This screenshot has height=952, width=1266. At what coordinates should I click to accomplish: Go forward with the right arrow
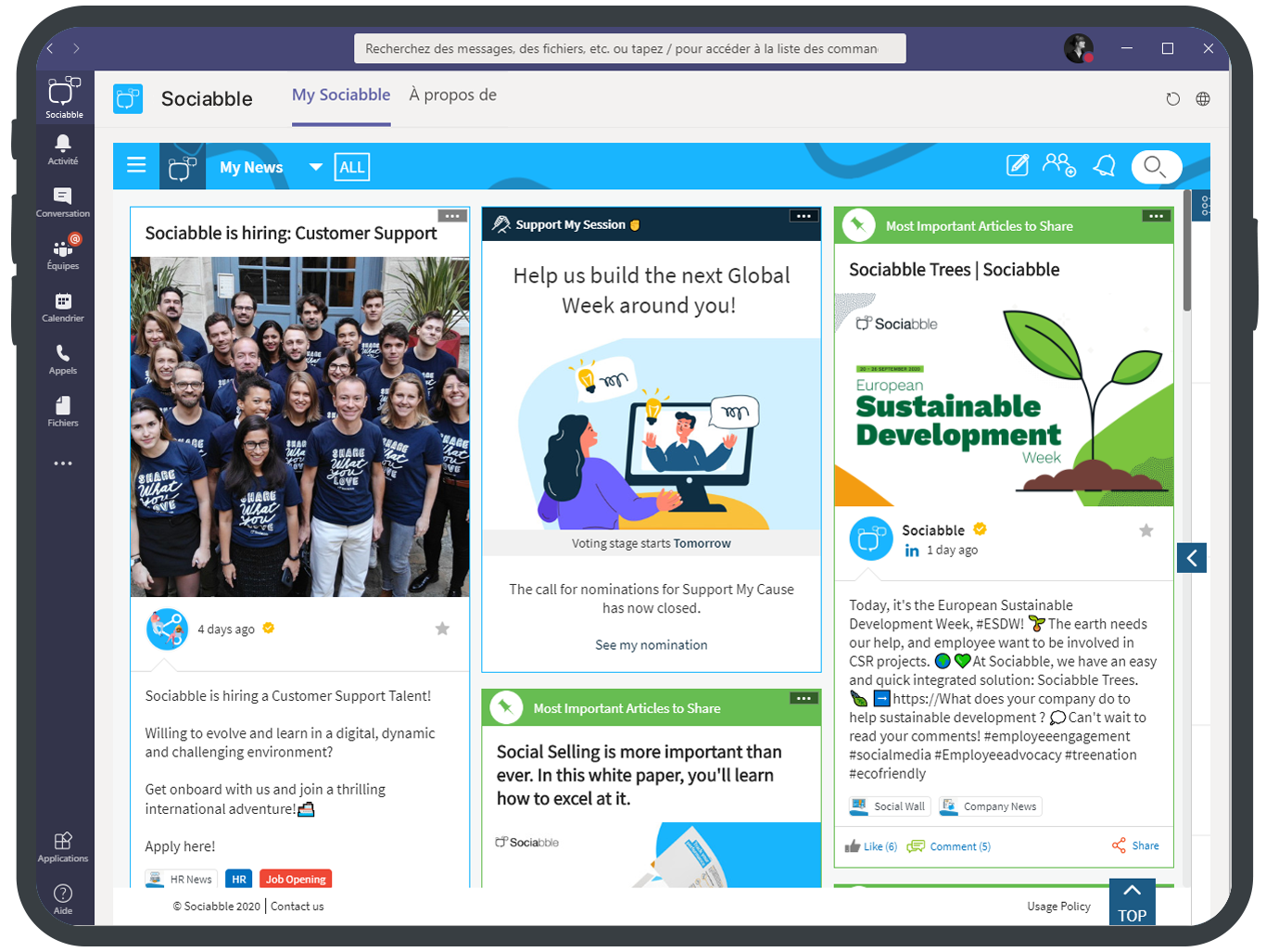[77, 48]
